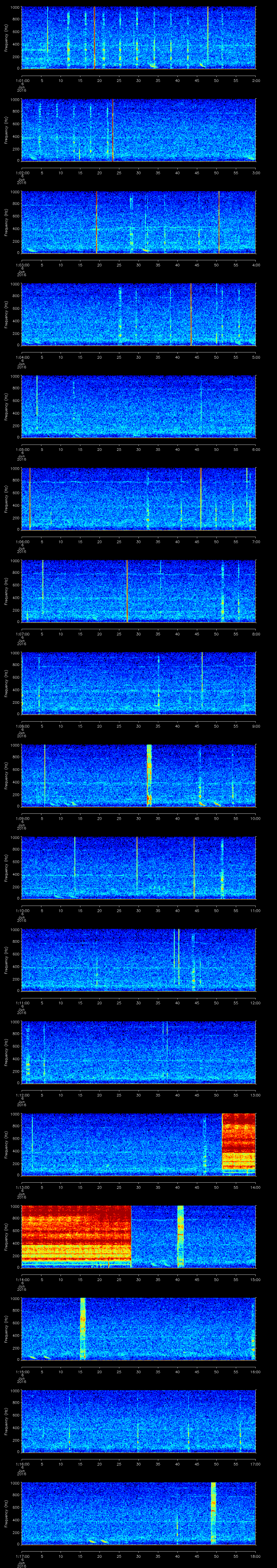Click the '2:00' end time label

point(256,80)
